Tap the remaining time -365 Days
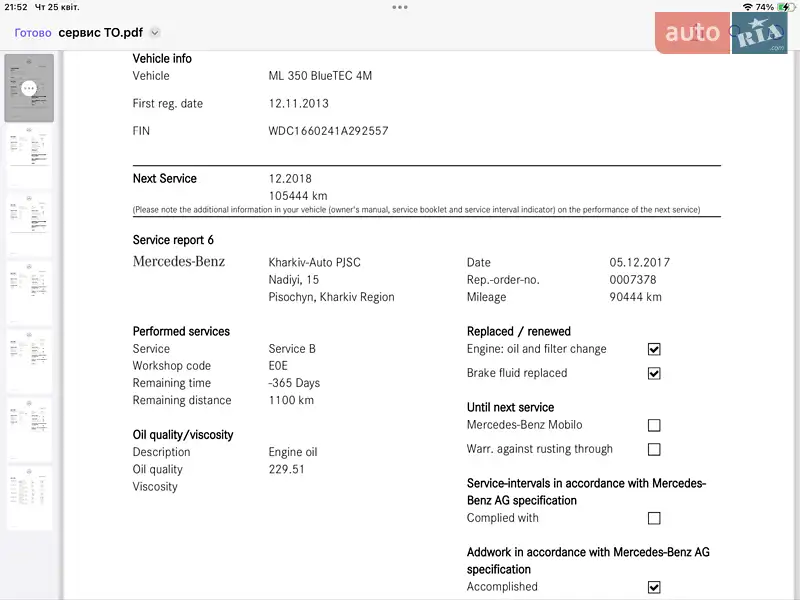 294,383
